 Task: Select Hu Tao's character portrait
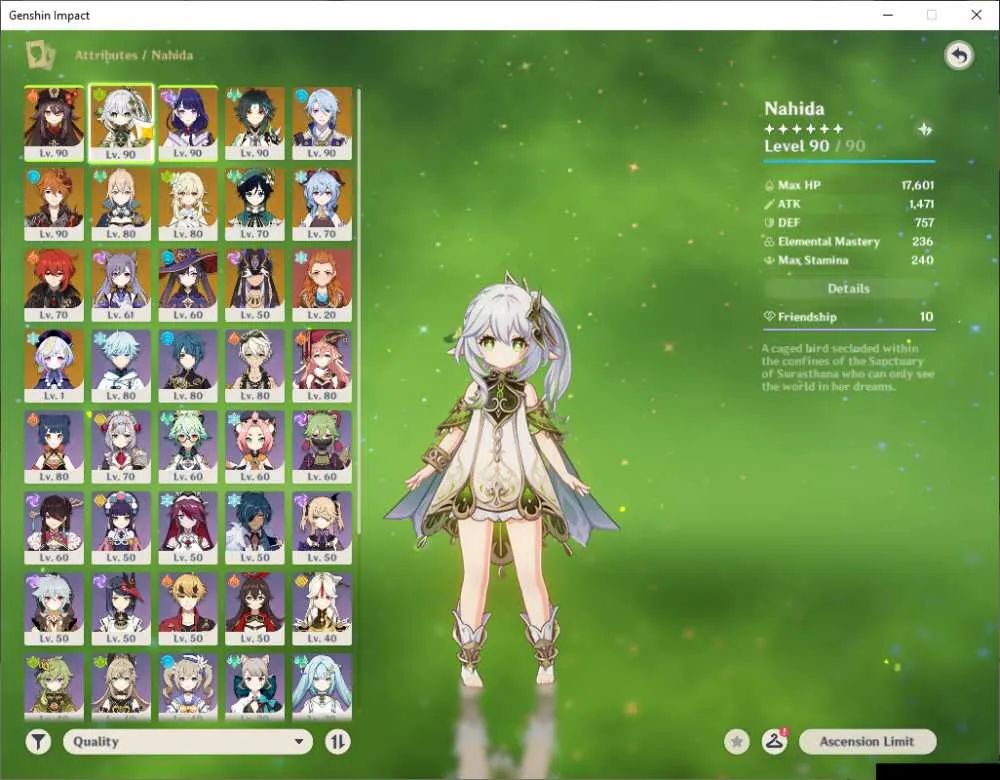point(54,123)
